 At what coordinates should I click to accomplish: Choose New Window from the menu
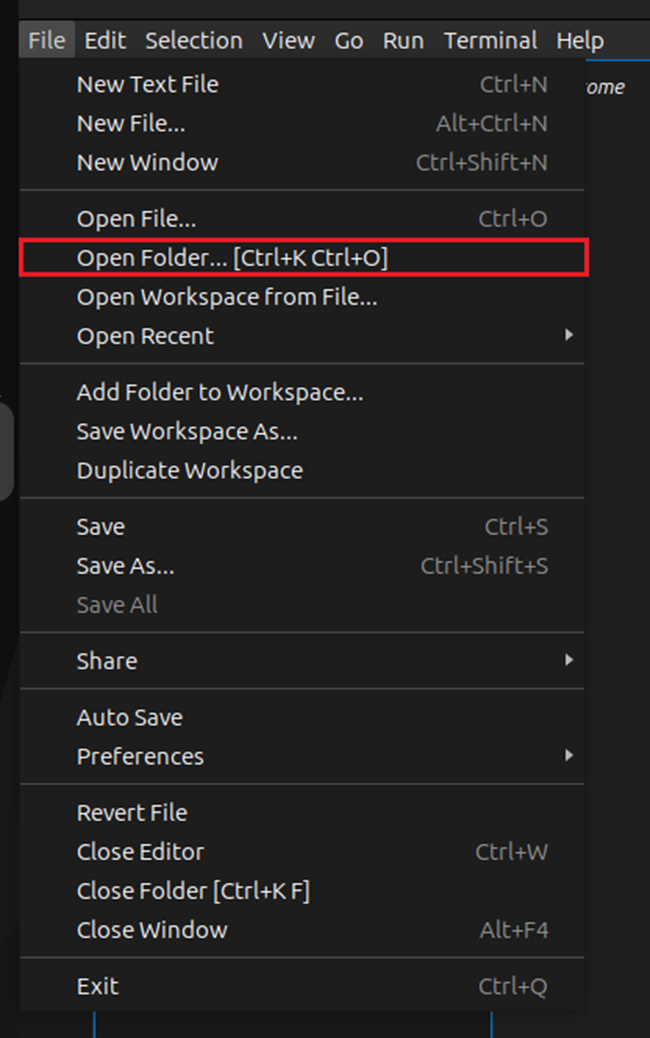click(147, 162)
